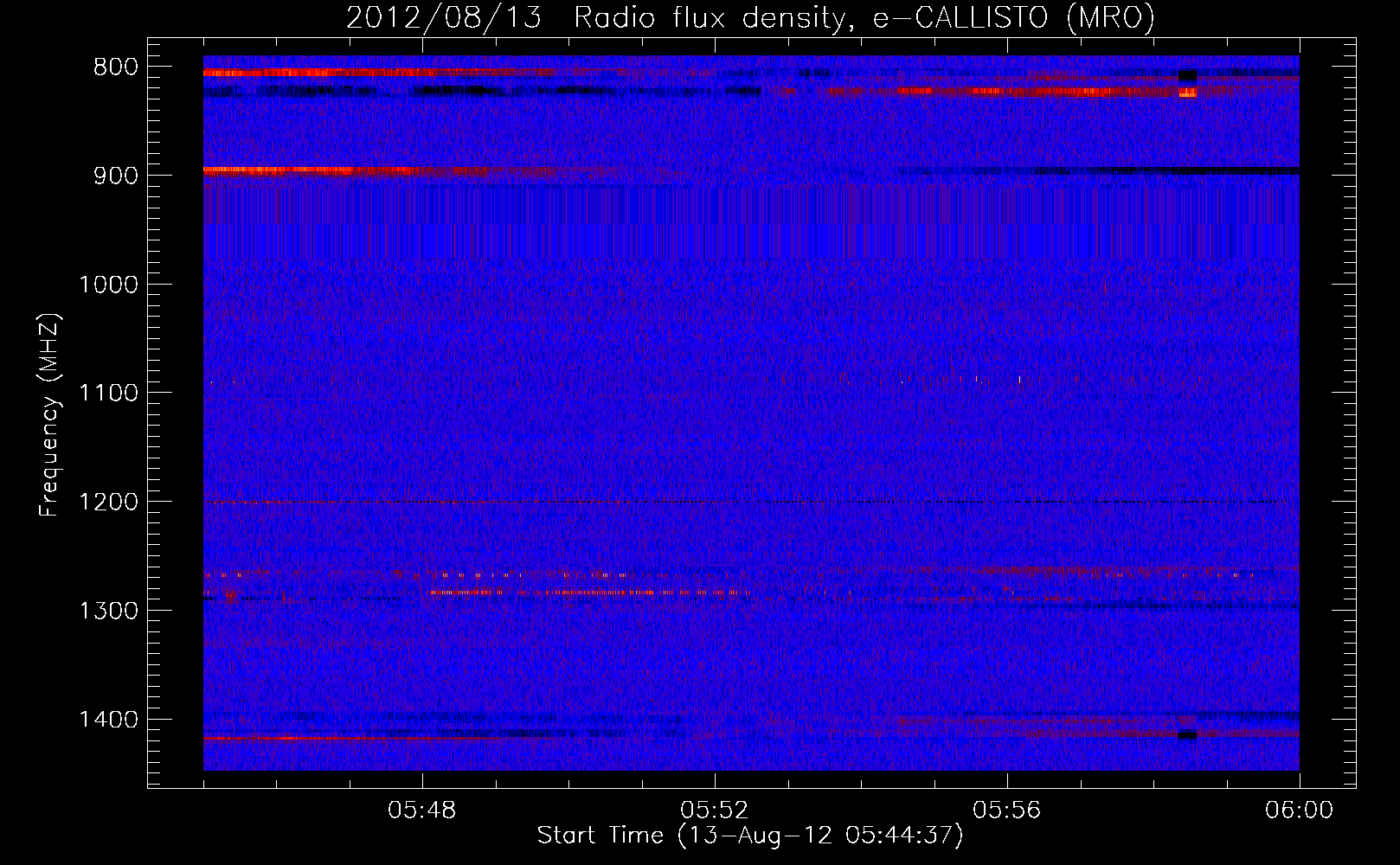Click the 900 frequency tick label
1400x865 pixels.
pyautogui.click(x=115, y=176)
